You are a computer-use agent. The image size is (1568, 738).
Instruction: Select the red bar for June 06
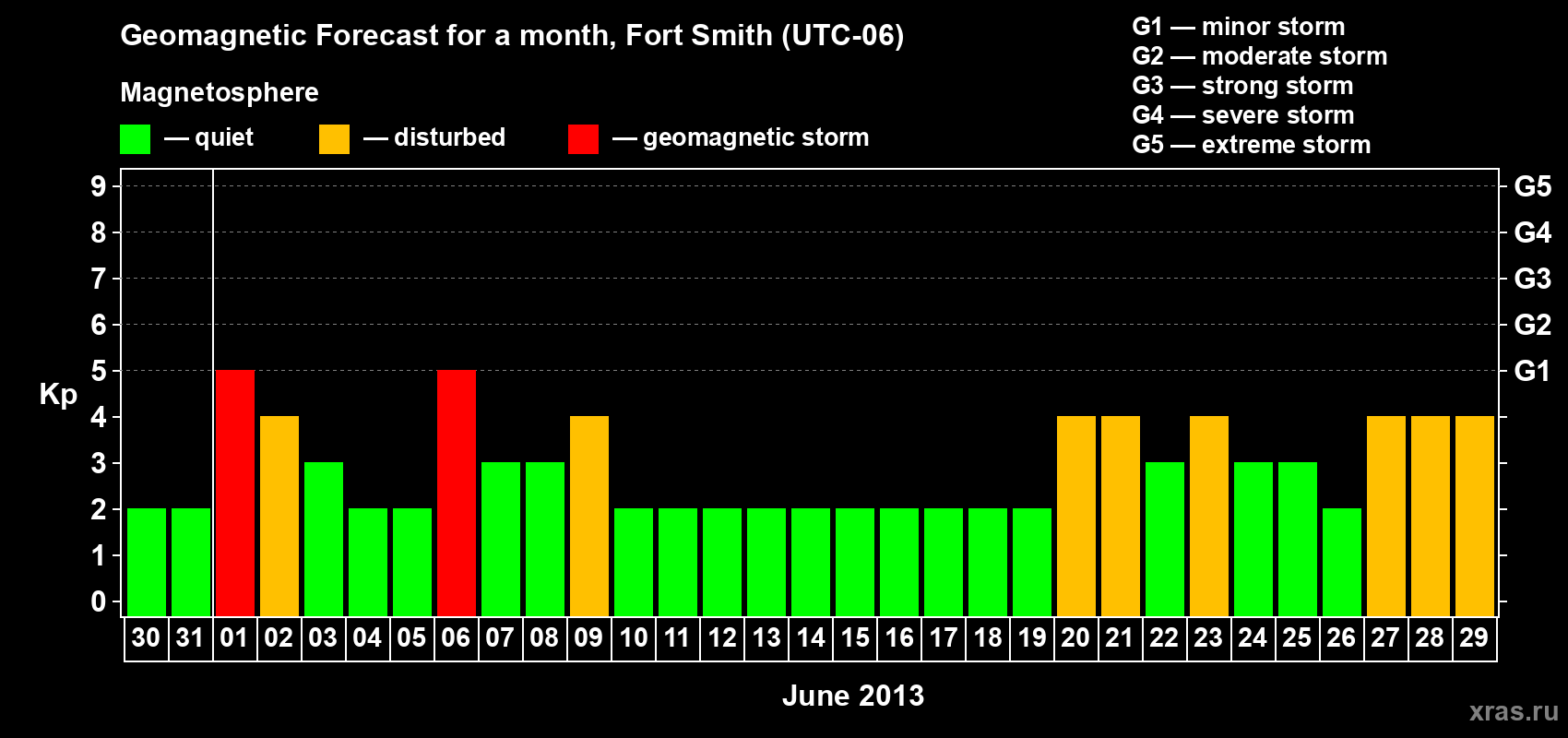(x=457, y=494)
